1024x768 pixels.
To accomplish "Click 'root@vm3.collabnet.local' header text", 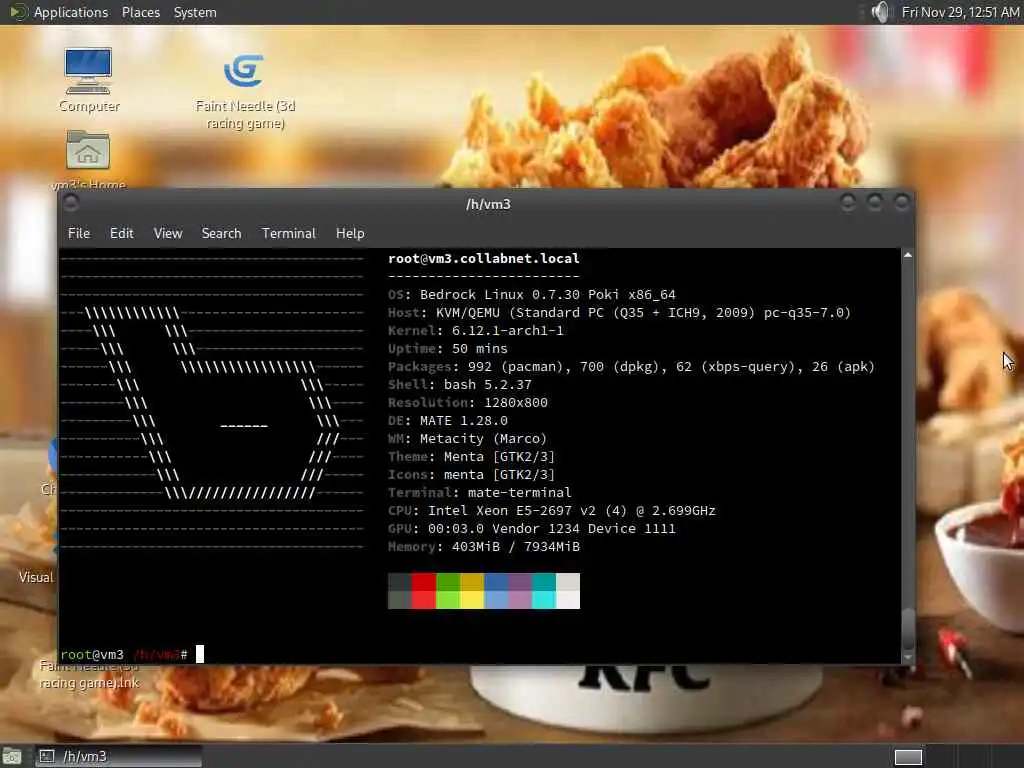I will click(x=483, y=259).
